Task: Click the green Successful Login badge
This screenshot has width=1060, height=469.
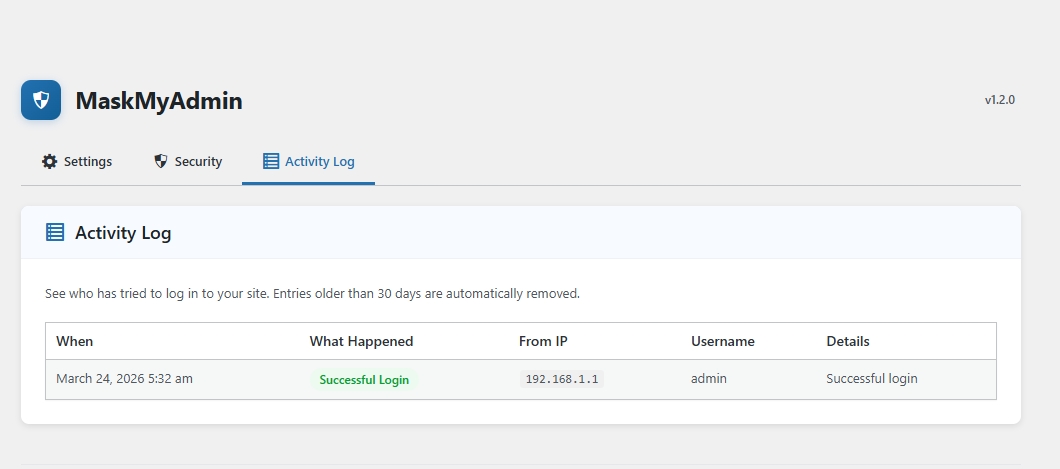Action: 364,380
